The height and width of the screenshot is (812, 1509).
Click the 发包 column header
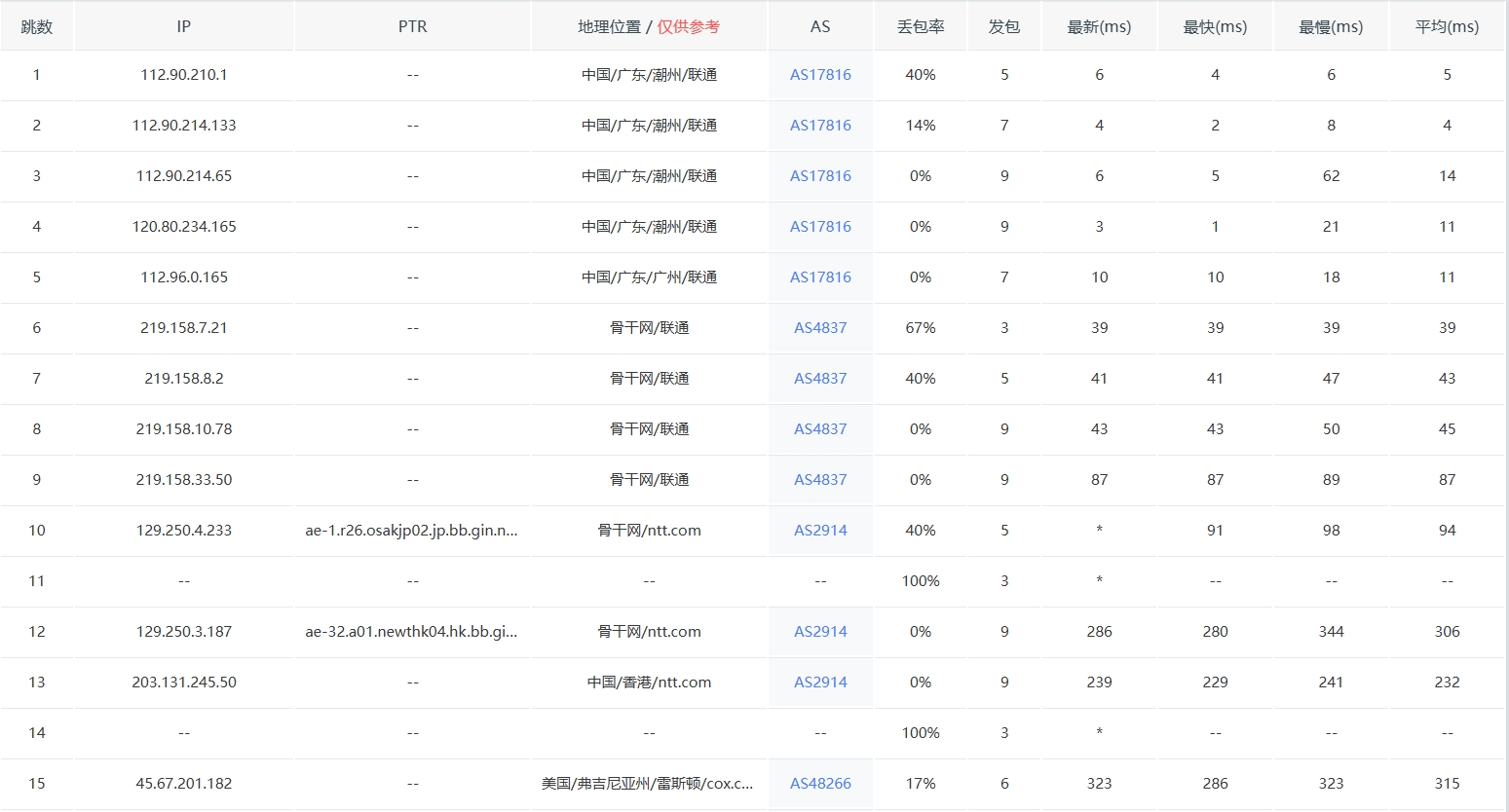(x=1004, y=27)
